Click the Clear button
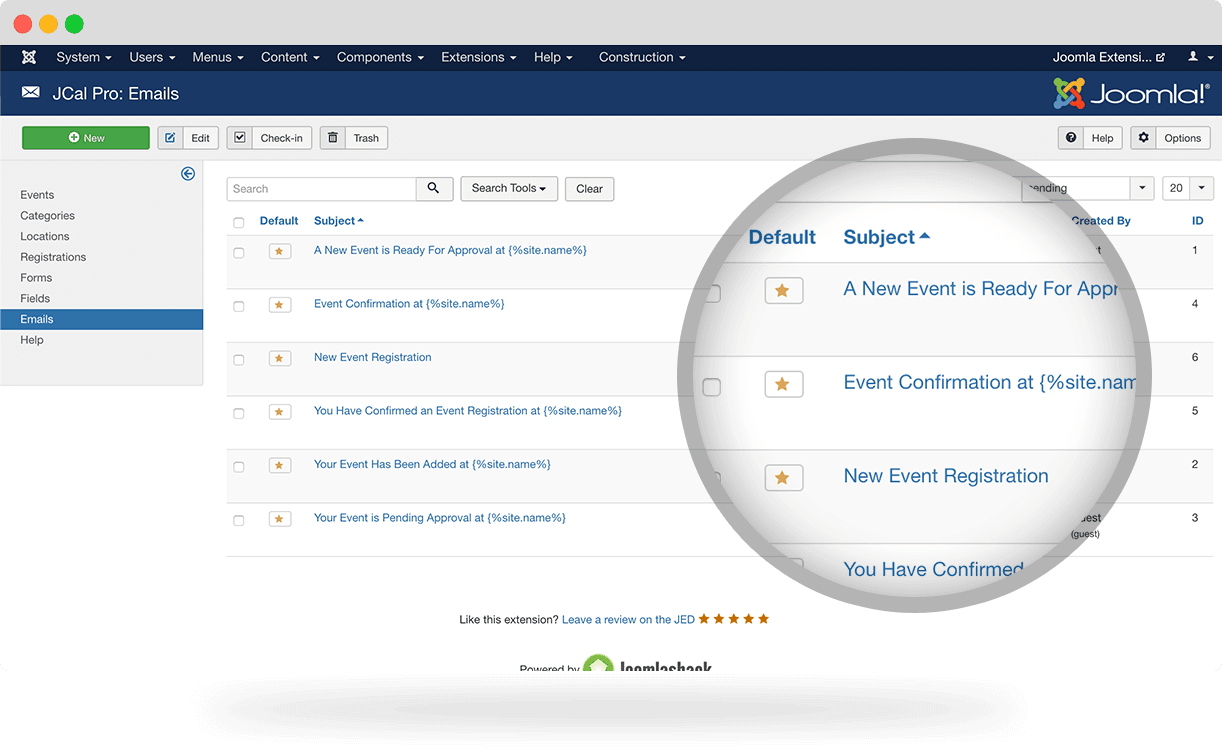Image resolution: width=1222 pixels, height=748 pixels. (x=590, y=189)
